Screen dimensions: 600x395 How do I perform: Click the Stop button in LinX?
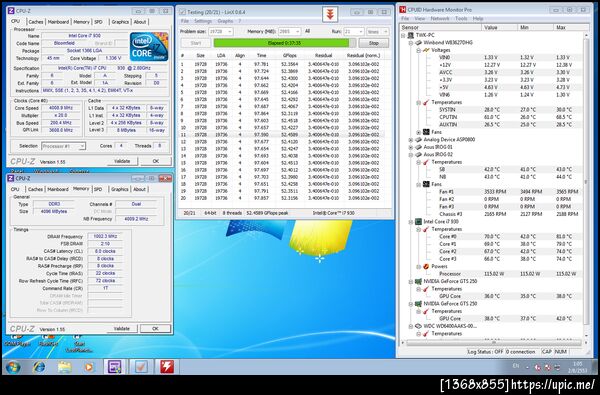[x=374, y=43]
